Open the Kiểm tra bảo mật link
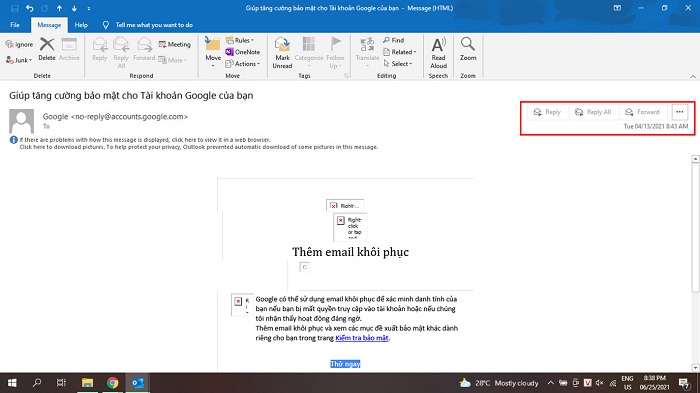This screenshot has width=700, height=393. [362, 338]
